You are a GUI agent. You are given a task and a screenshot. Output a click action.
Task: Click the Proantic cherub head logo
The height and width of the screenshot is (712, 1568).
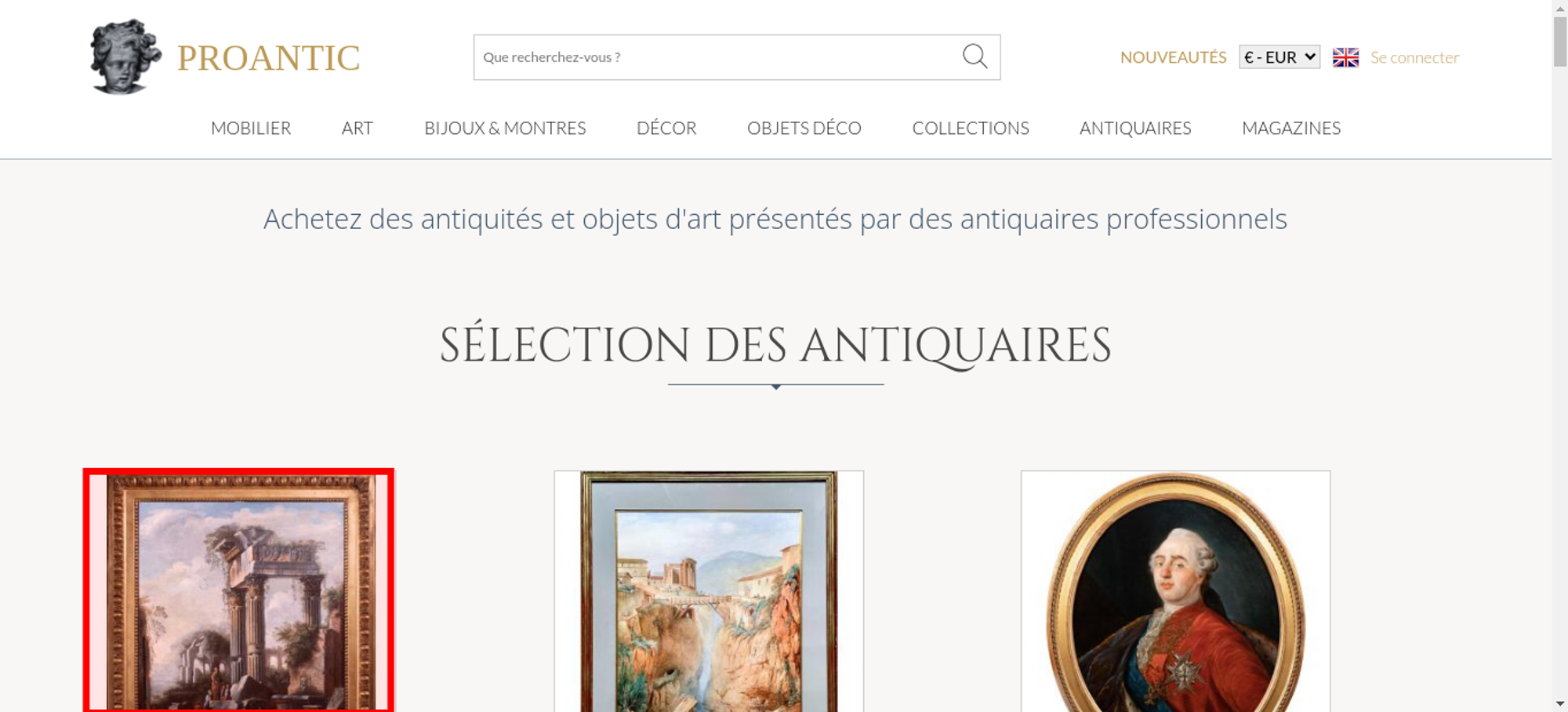(x=125, y=57)
